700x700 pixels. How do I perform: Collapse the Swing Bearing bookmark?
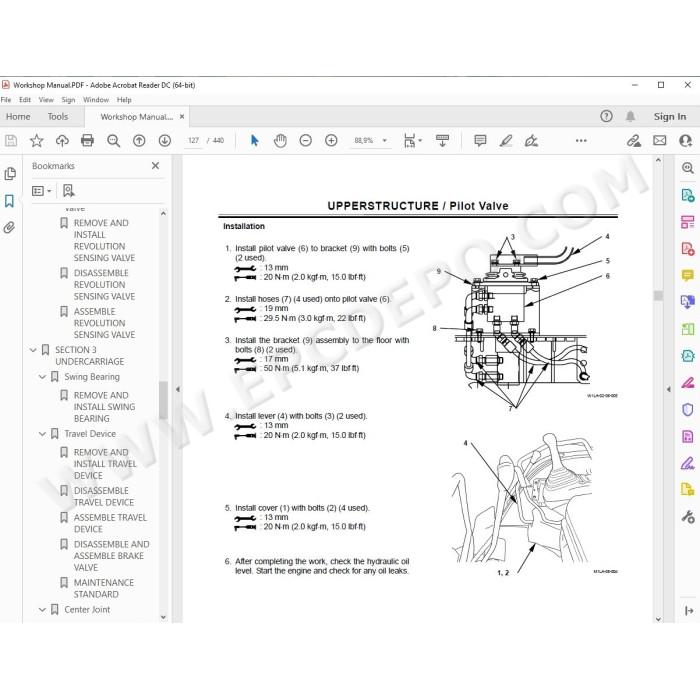pyautogui.click(x=42, y=377)
